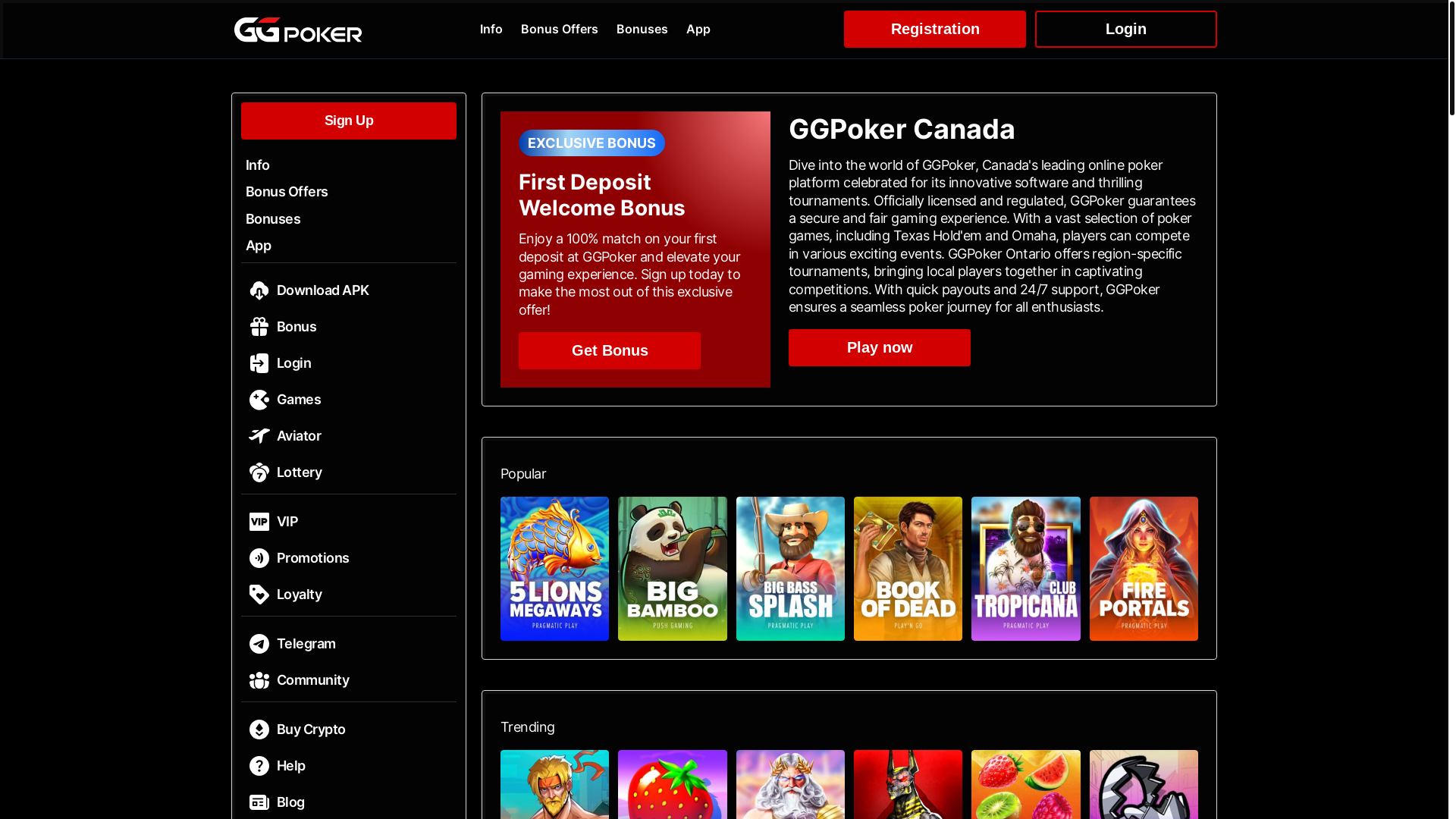The image size is (1456, 819).
Task: Click the VIP badge icon
Action: click(x=259, y=522)
